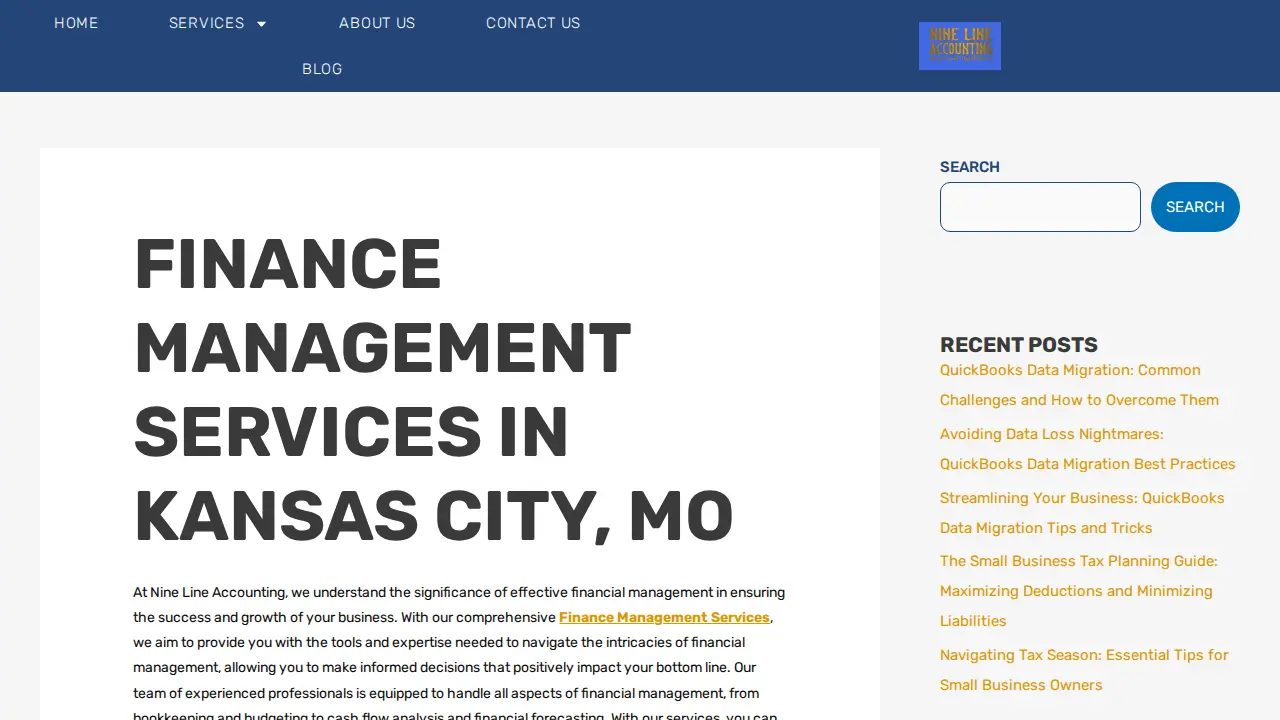Go to the About Us page
This screenshot has width=1280, height=720.
point(377,23)
